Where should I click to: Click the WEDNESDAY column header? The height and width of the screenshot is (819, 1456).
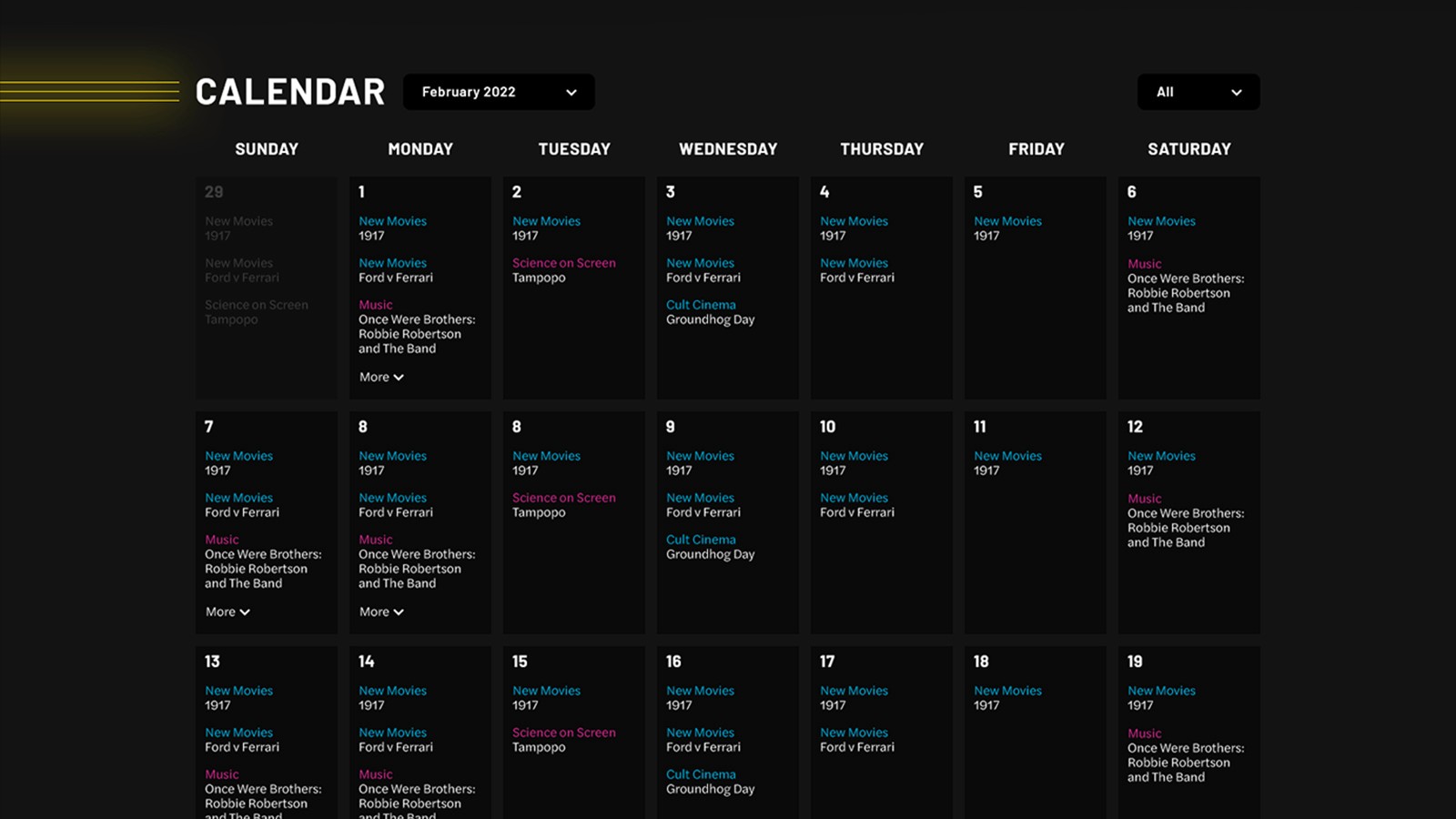[x=728, y=149]
